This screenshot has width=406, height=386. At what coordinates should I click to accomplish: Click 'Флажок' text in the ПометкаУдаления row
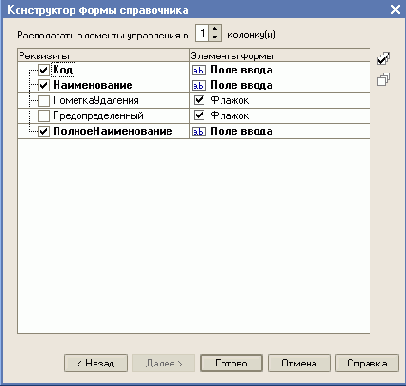coord(230,100)
